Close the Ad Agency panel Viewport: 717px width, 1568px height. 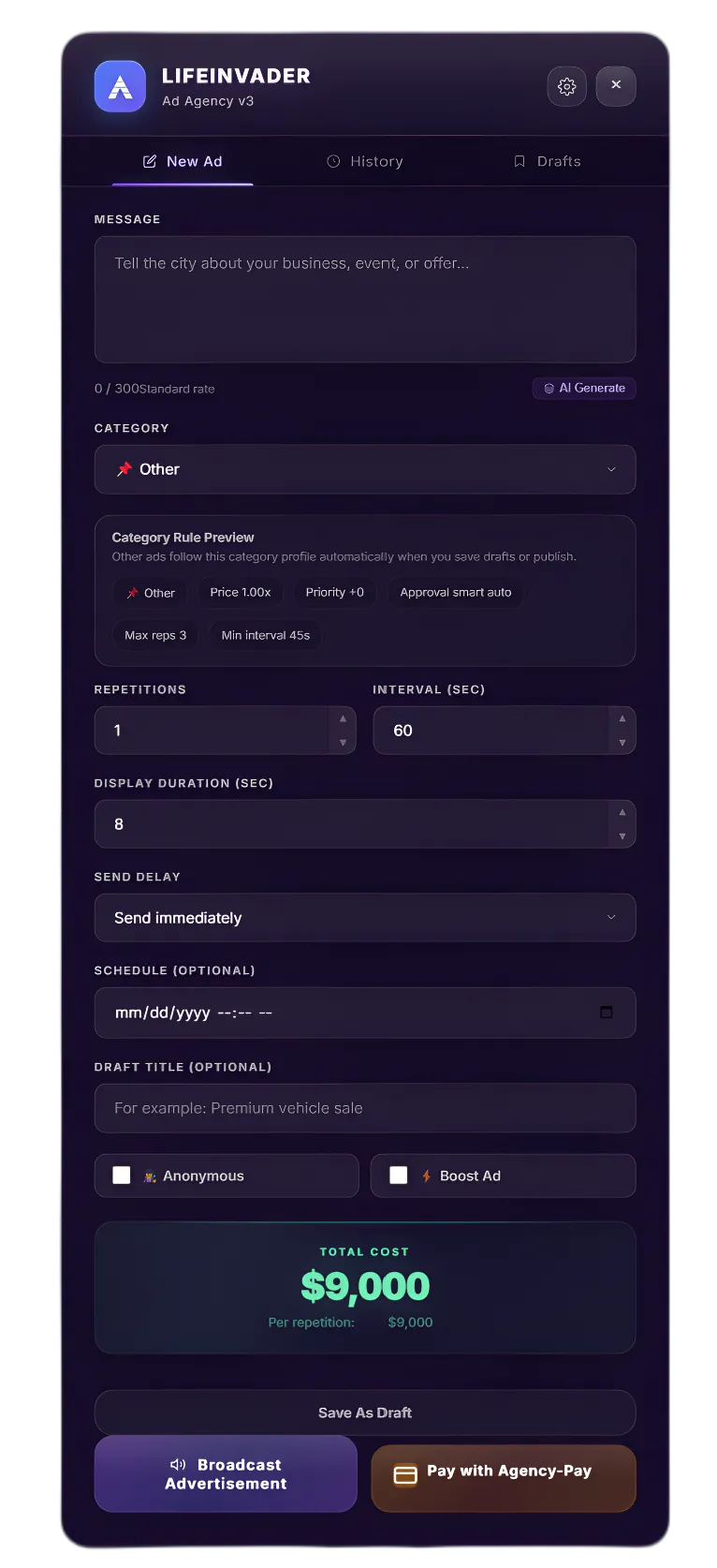(x=616, y=85)
